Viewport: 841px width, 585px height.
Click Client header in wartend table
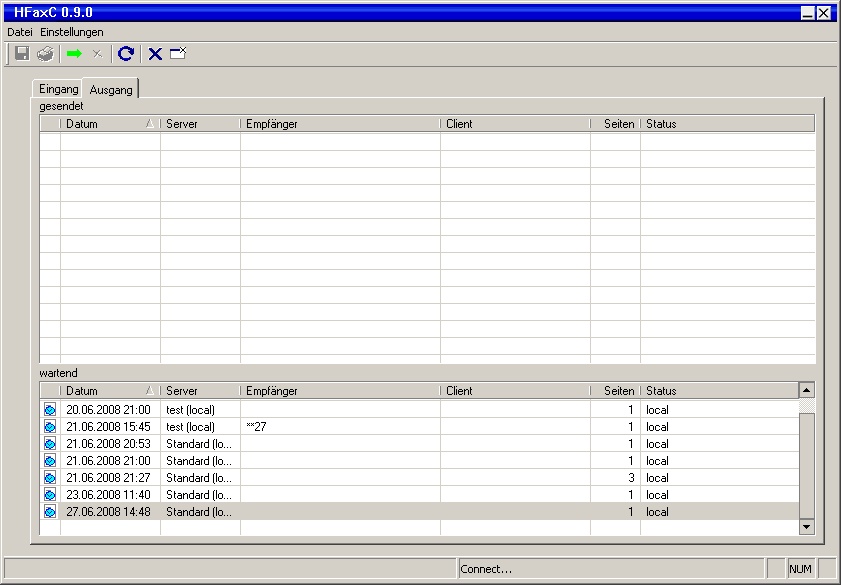pos(515,391)
